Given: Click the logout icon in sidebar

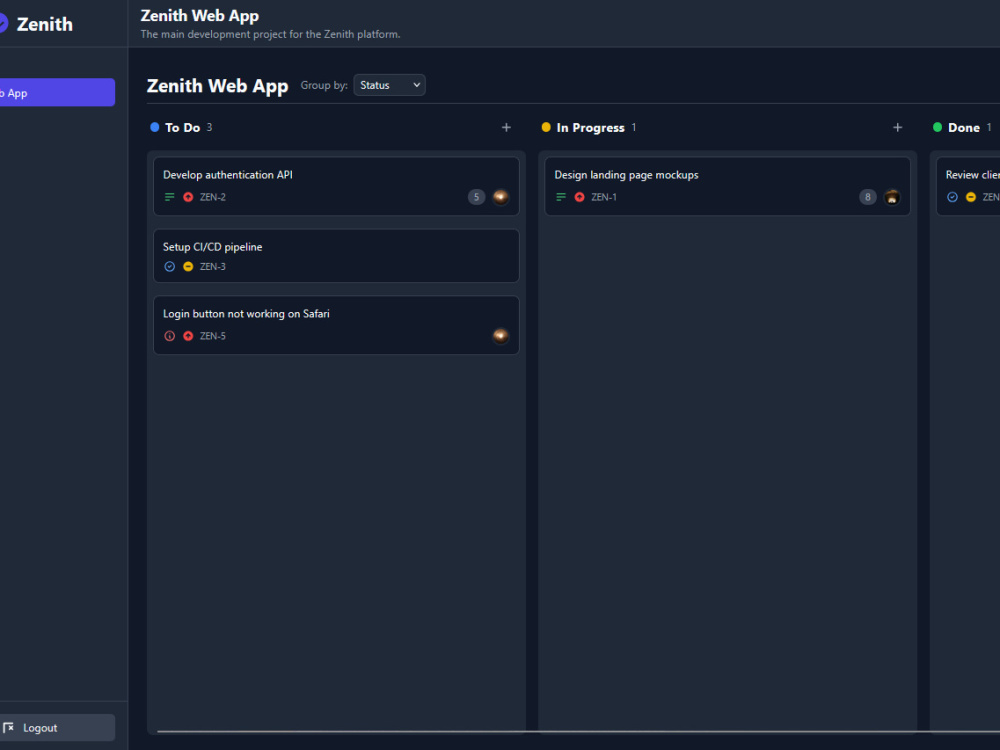Looking at the screenshot, I should pyautogui.click(x=8, y=728).
